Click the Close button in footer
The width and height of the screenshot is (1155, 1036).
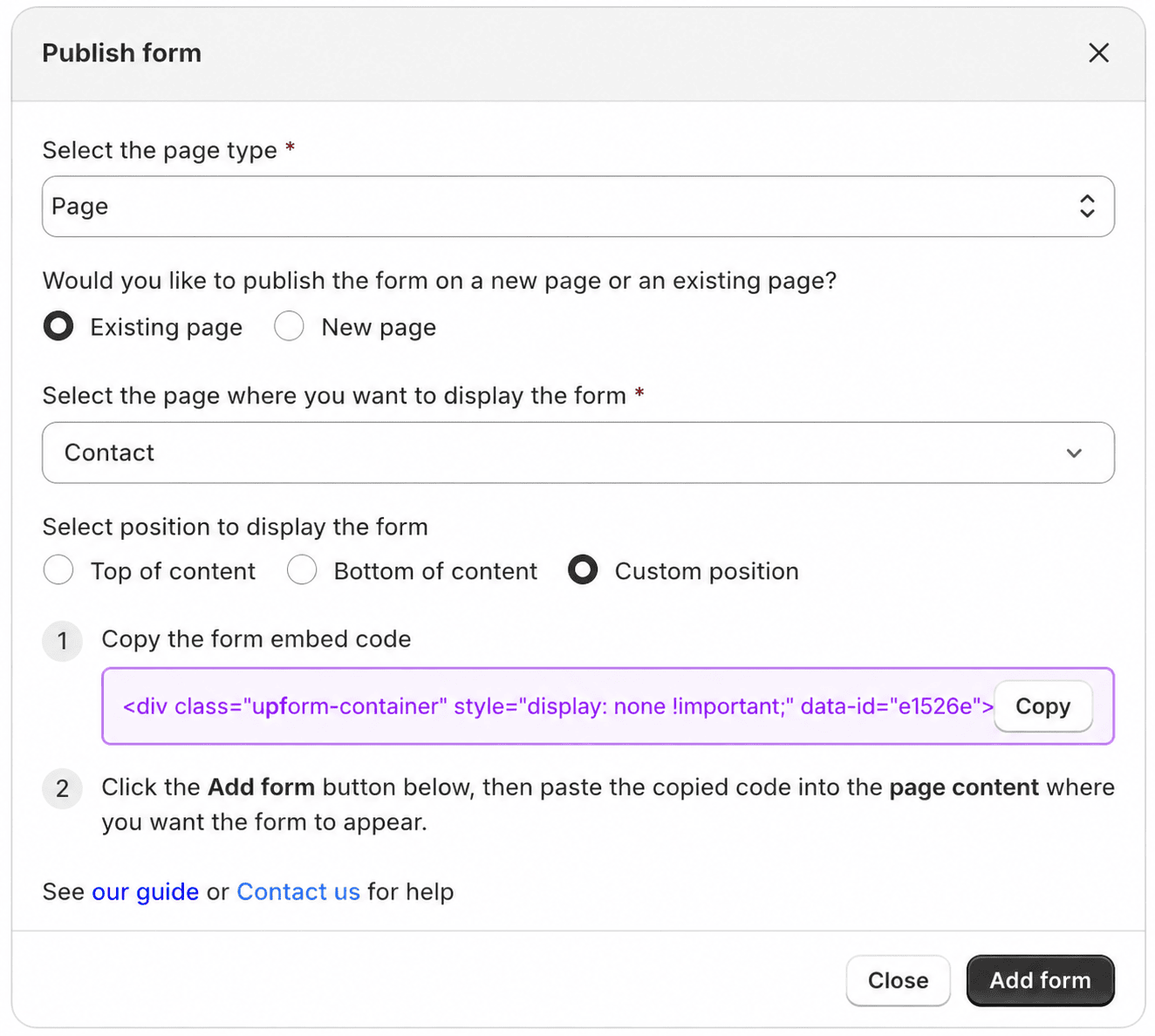point(898,980)
